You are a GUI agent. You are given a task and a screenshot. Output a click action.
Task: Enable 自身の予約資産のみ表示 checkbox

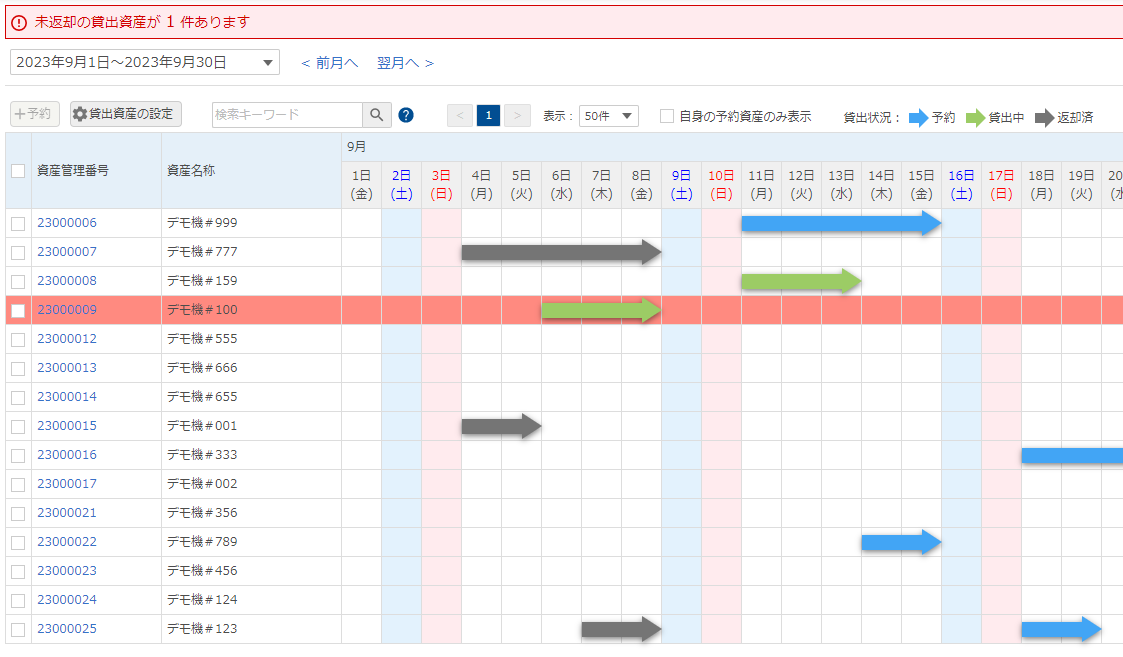667,116
